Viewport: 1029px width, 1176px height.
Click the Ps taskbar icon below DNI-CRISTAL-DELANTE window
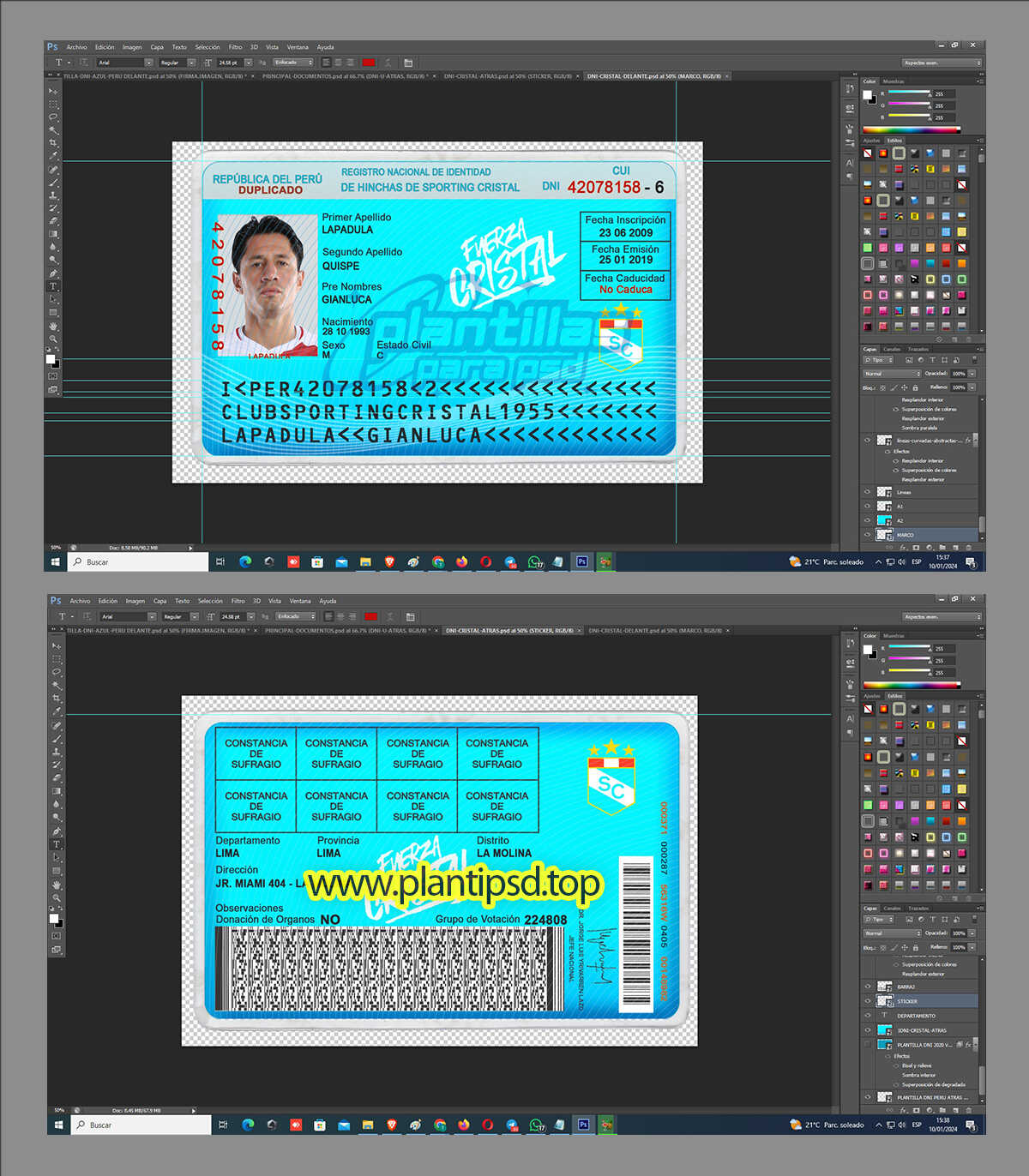point(582,562)
